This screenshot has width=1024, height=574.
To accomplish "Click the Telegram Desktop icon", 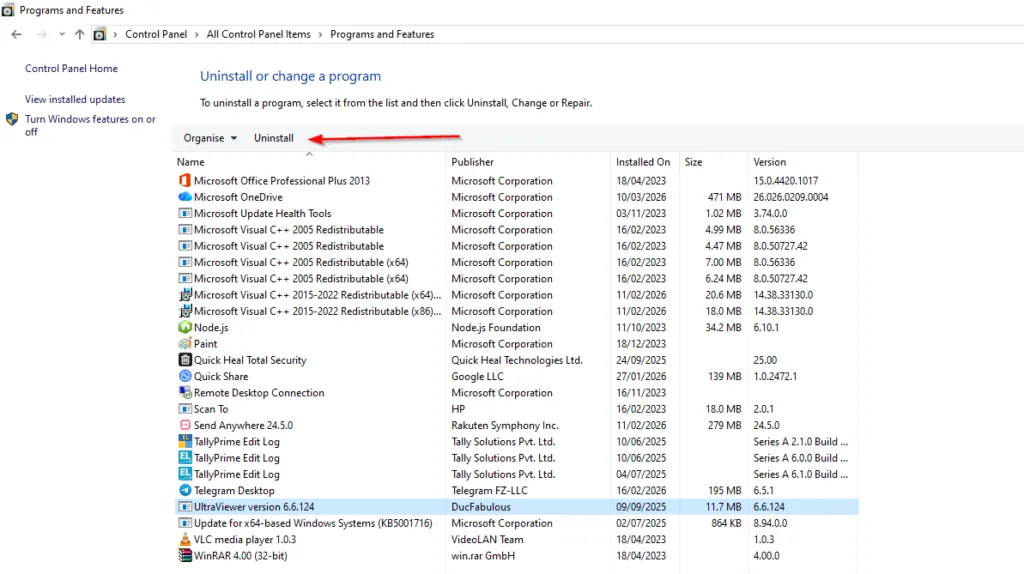I will pos(184,491).
